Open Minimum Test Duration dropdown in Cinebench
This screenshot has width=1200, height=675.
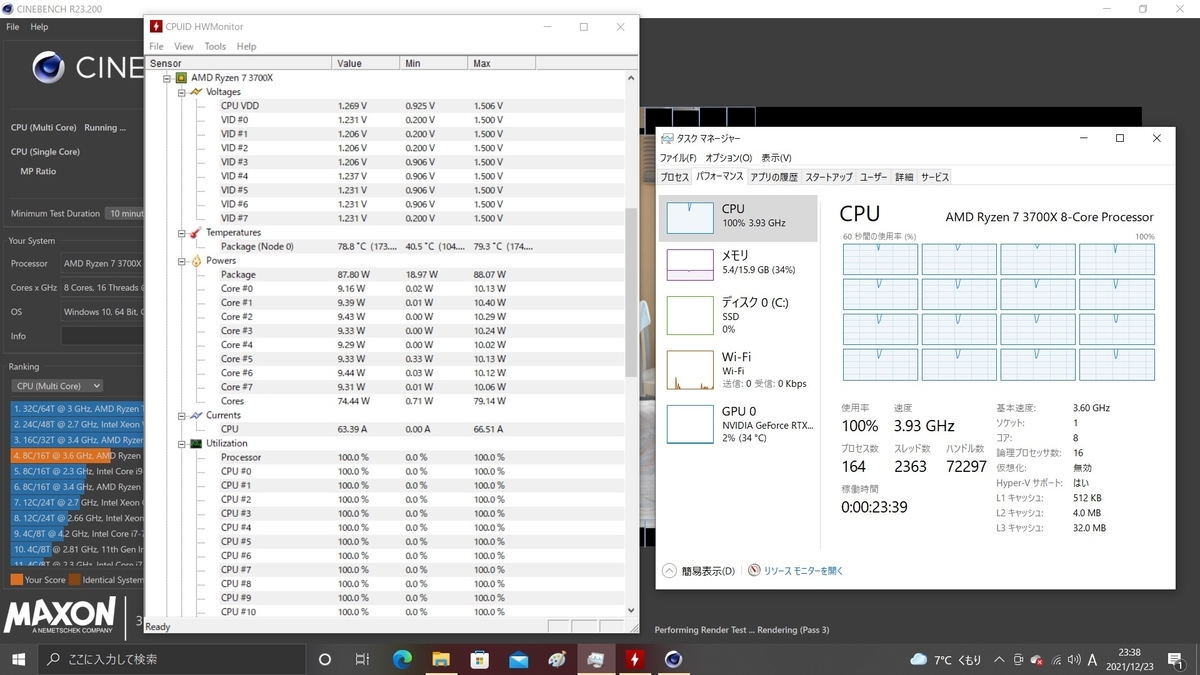coord(125,213)
